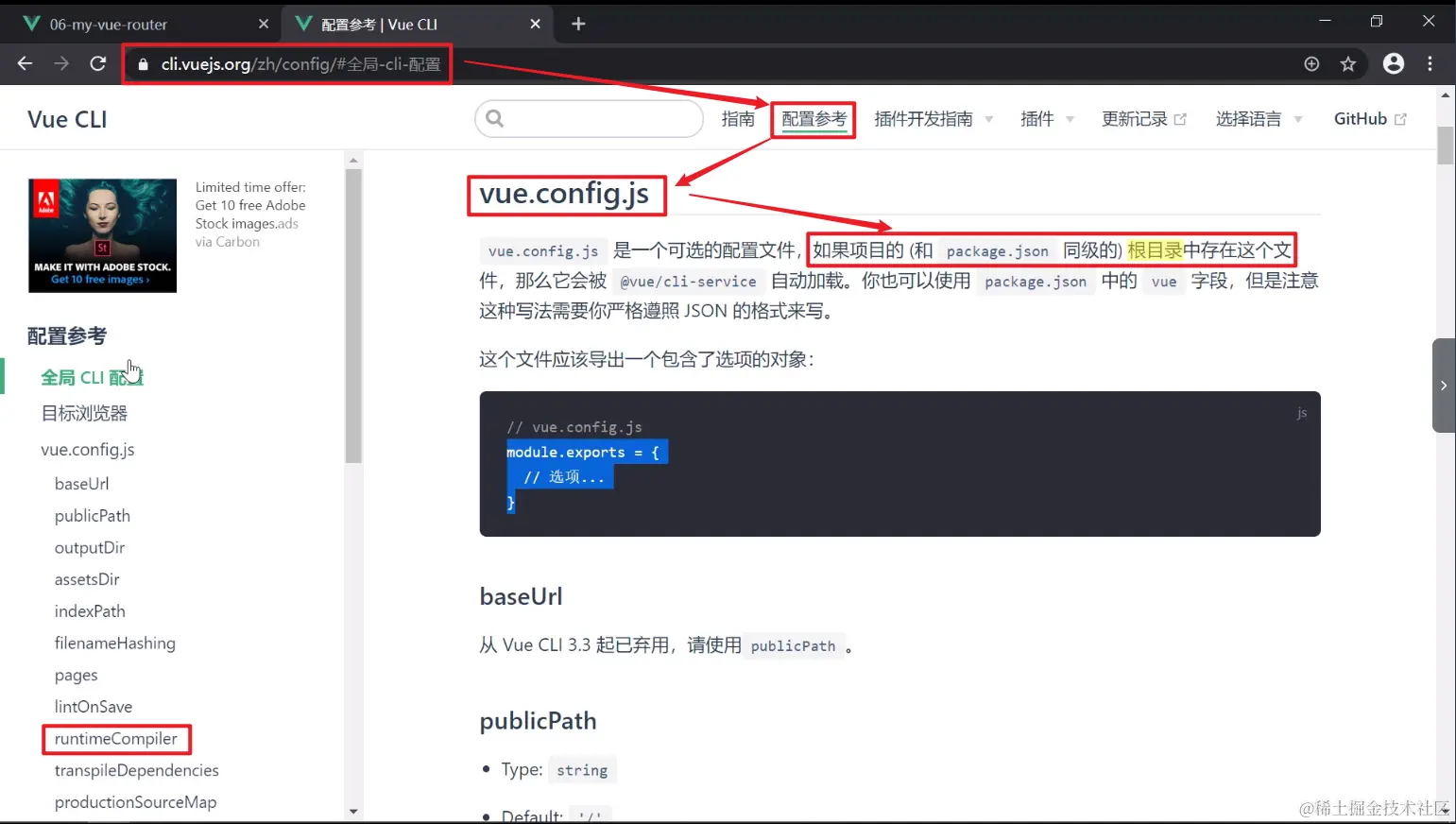Click the install/add circle icon in address bar
1456x824 pixels.
coord(1311,63)
